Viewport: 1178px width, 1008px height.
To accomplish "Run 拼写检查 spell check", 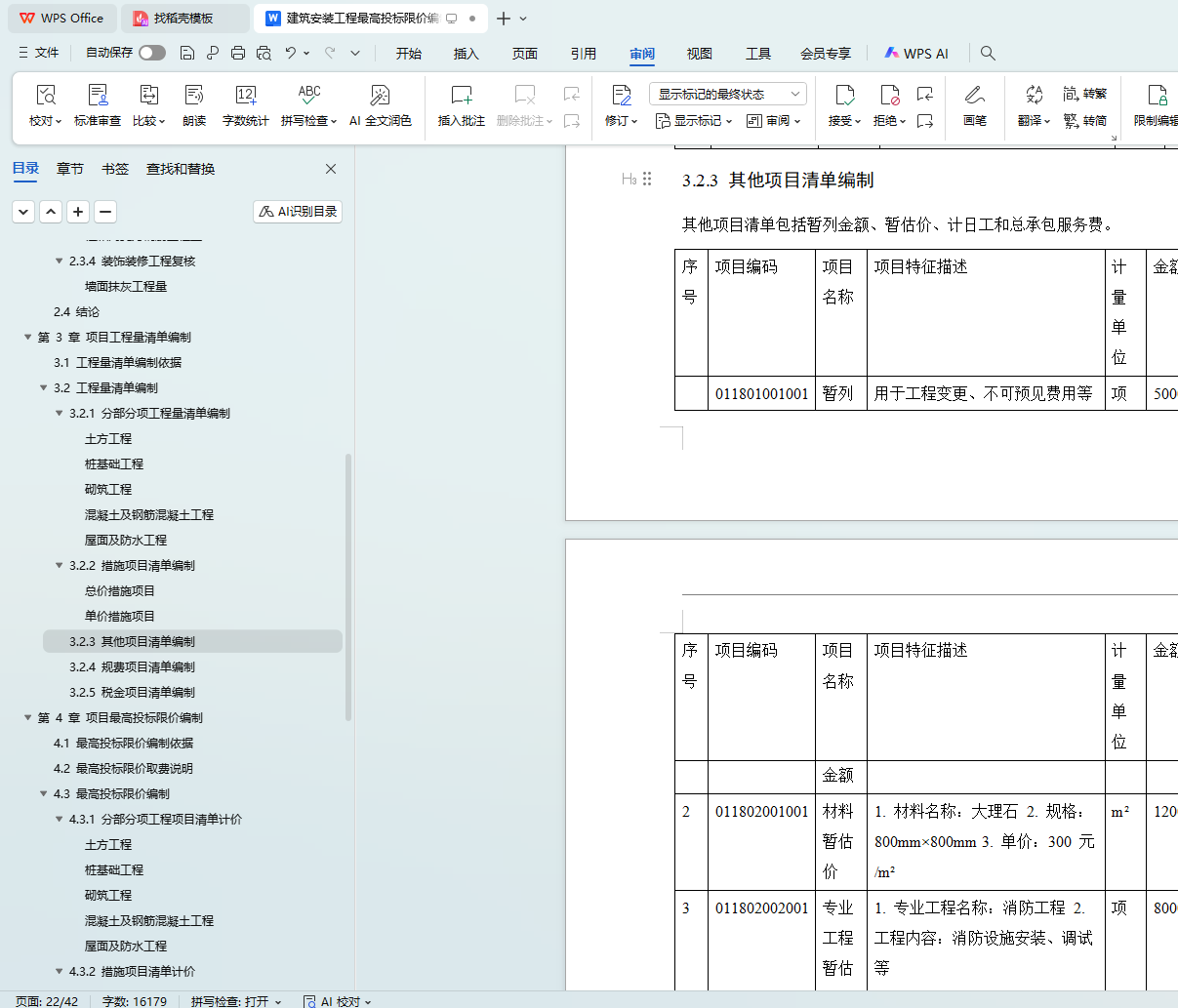I will click(x=308, y=105).
